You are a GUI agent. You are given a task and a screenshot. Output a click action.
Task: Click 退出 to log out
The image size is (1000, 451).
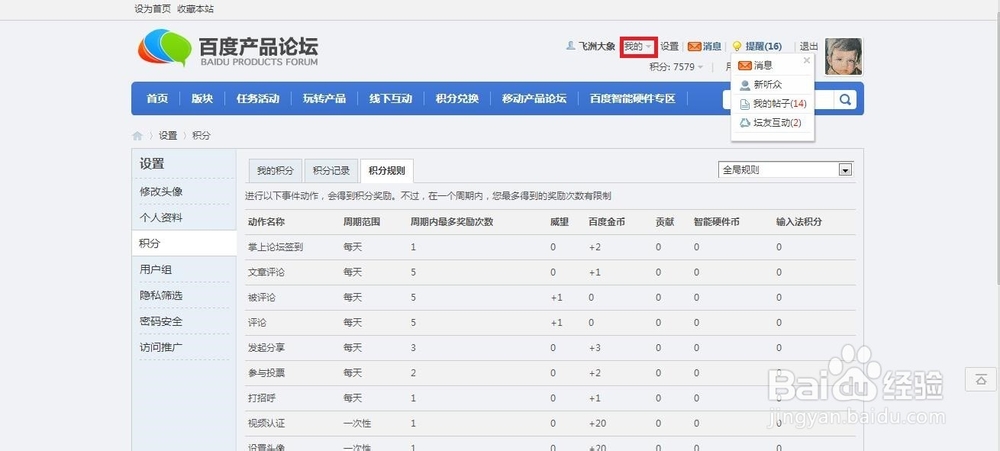pos(809,47)
